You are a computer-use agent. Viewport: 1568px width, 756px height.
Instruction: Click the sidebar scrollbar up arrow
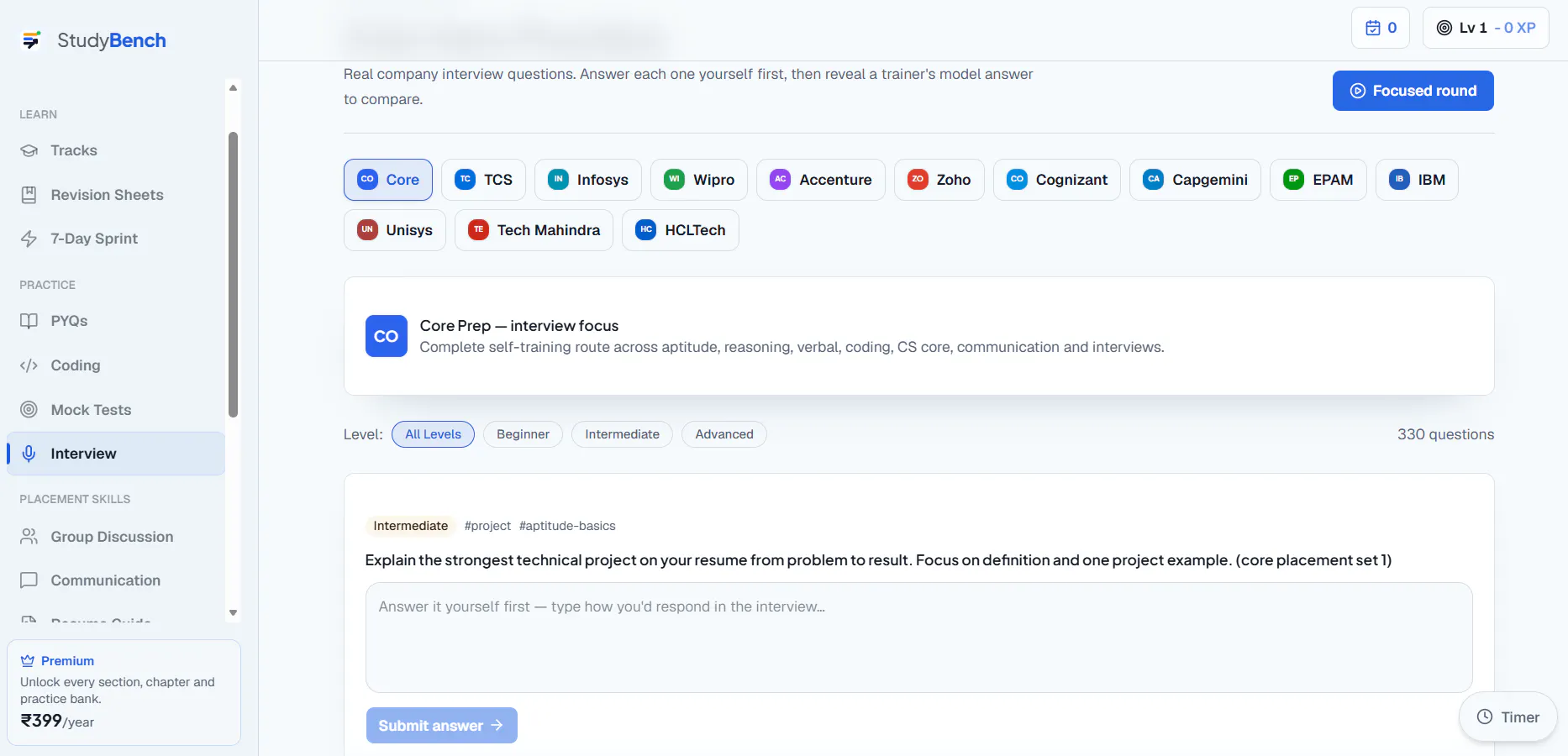(x=234, y=87)
